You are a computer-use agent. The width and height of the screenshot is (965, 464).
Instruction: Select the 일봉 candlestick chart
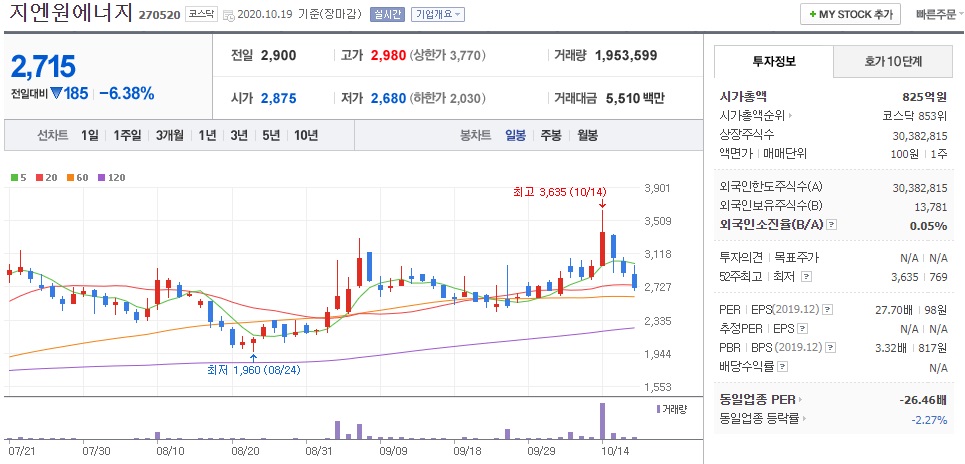click(x=516, y=135)
